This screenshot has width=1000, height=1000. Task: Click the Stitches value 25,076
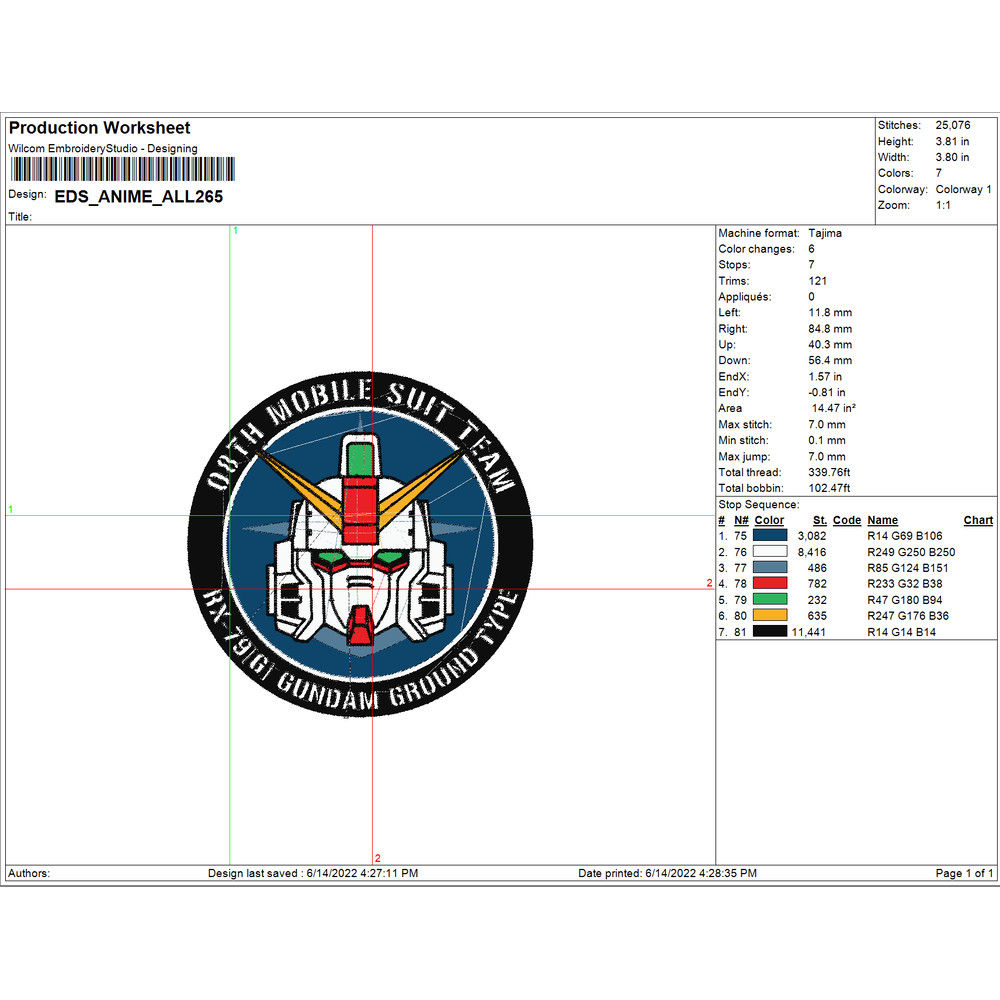pyautogui.click(x=952, y=125)
